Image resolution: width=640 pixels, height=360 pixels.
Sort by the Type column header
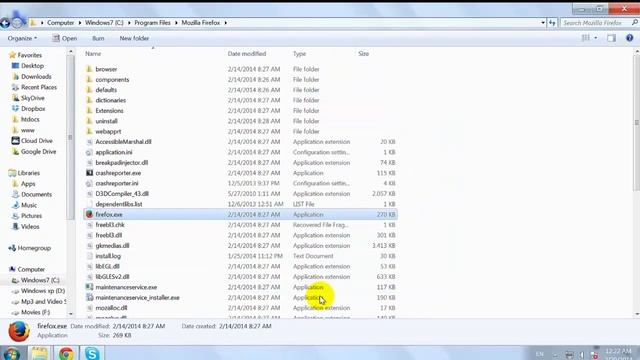299,54
